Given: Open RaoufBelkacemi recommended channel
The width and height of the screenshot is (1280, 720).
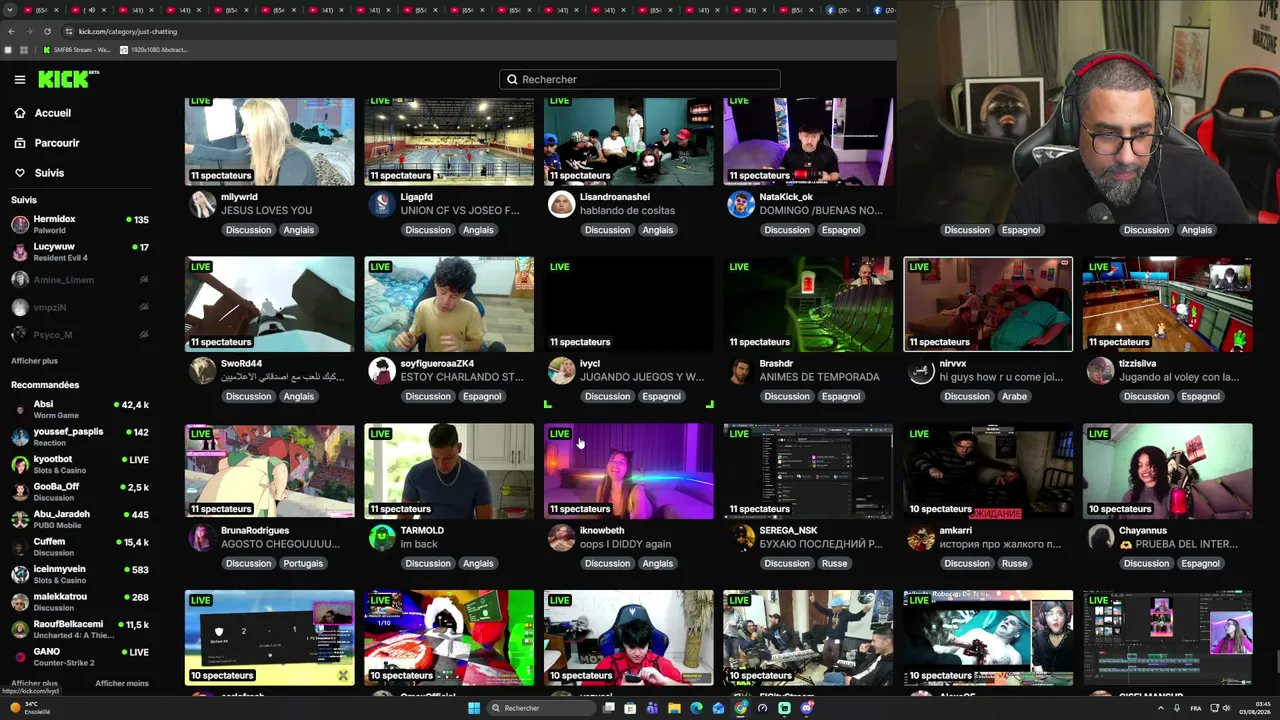Looking at the screenshot, I should (x=80, y=628).
